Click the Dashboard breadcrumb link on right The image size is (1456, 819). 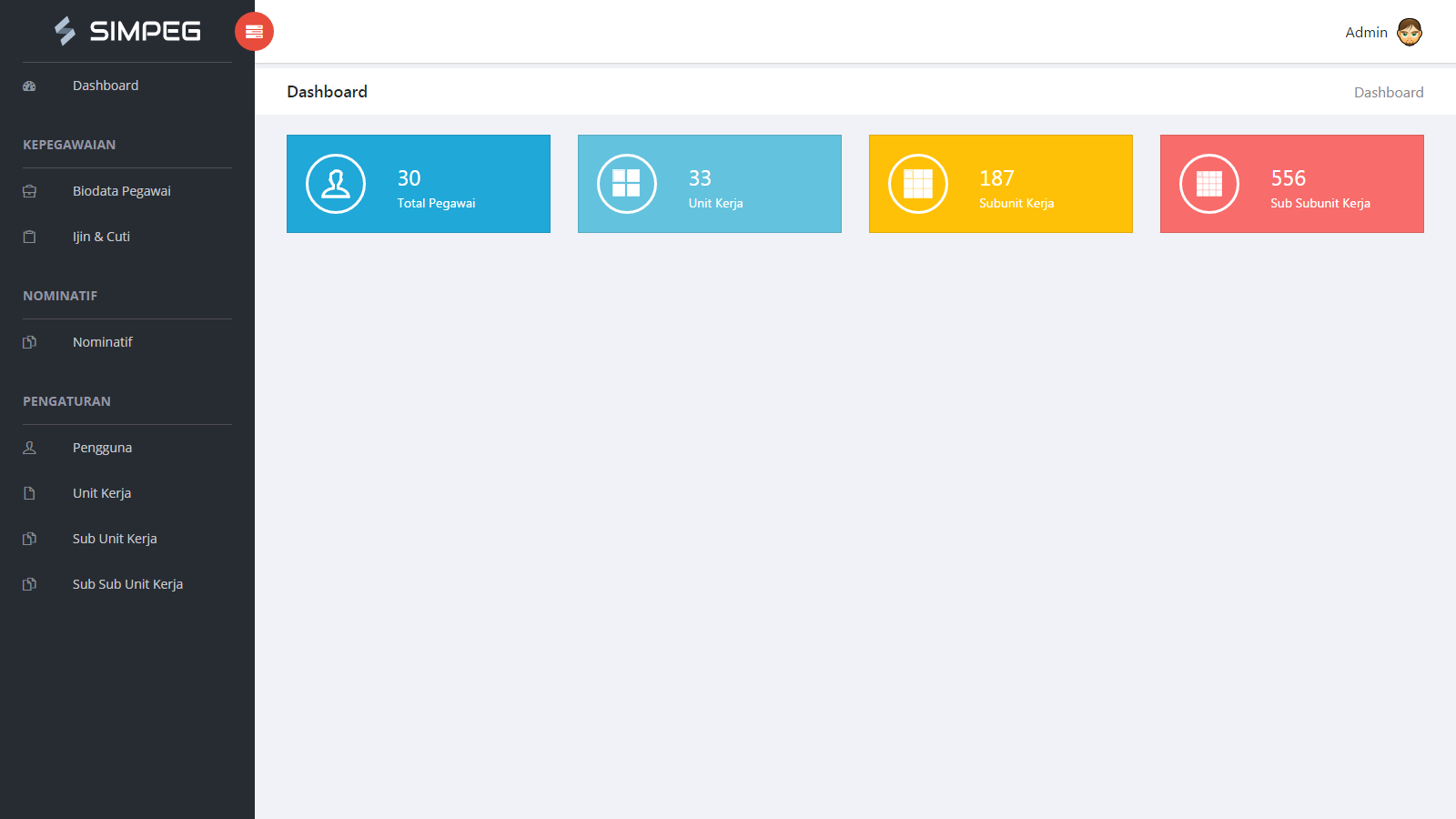(x=1388, y=93)
